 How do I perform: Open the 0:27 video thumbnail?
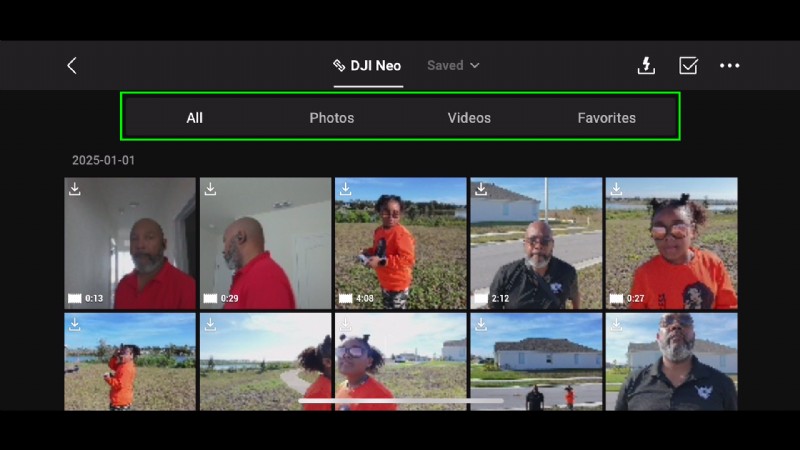click(x=671, y=243)
